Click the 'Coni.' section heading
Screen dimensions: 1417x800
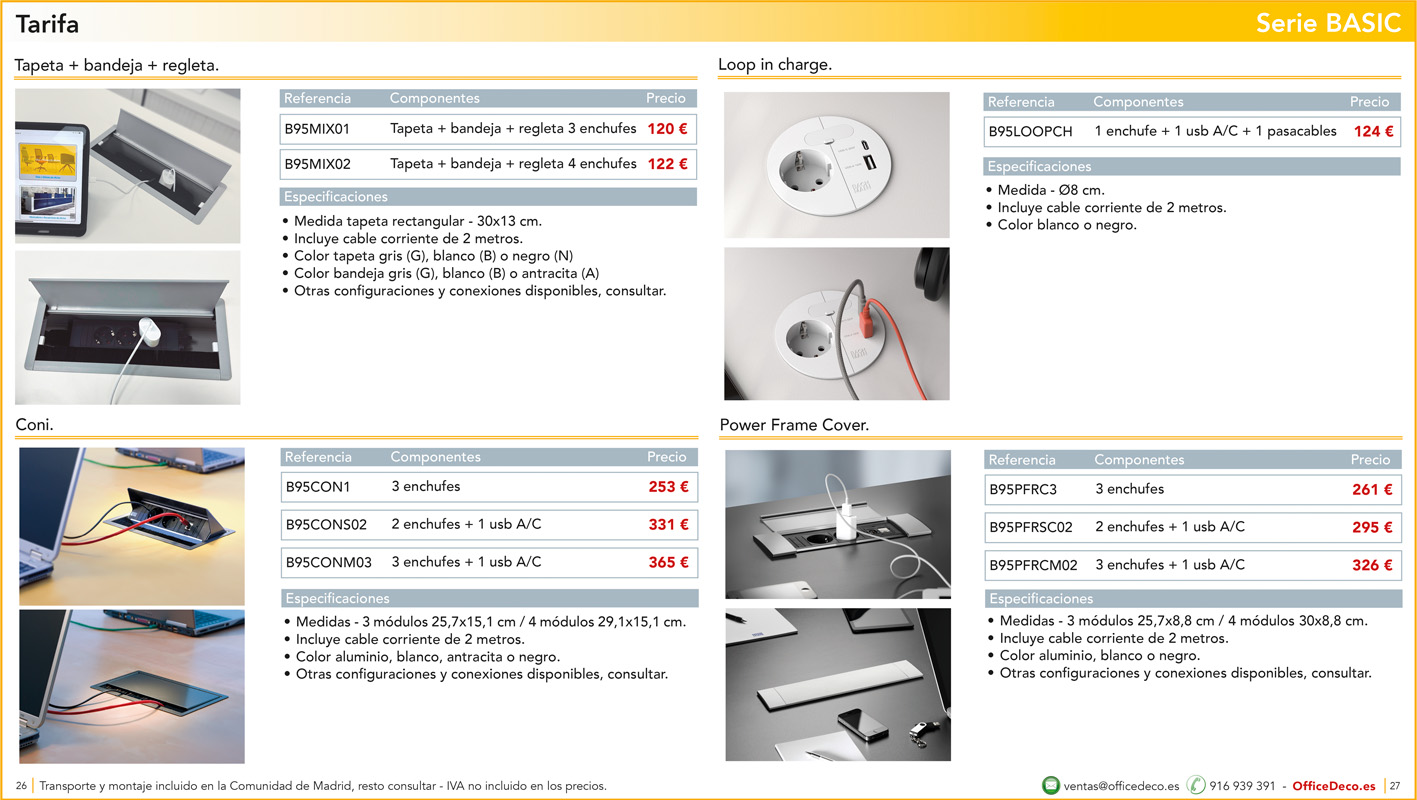tap(35, 425)
